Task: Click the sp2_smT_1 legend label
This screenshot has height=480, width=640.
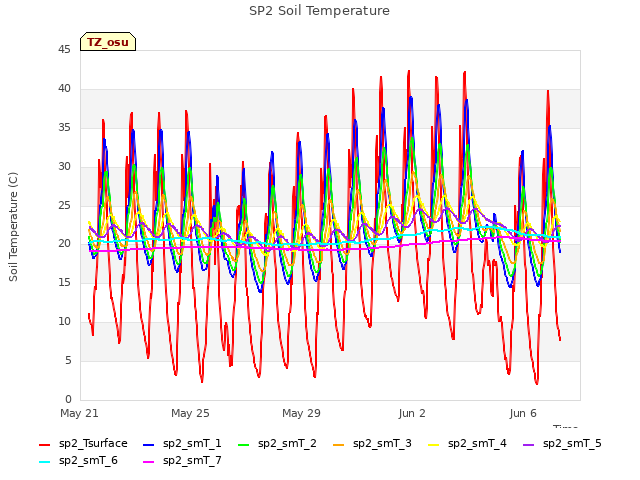Action: (x=192, y=444)
